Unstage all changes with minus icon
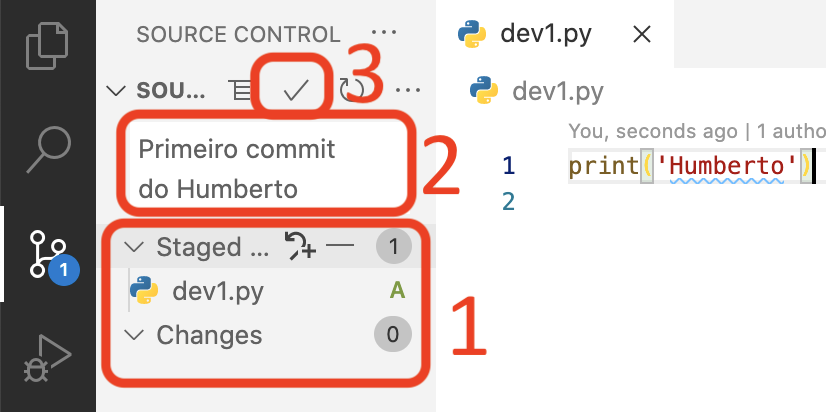 [340, 246]
